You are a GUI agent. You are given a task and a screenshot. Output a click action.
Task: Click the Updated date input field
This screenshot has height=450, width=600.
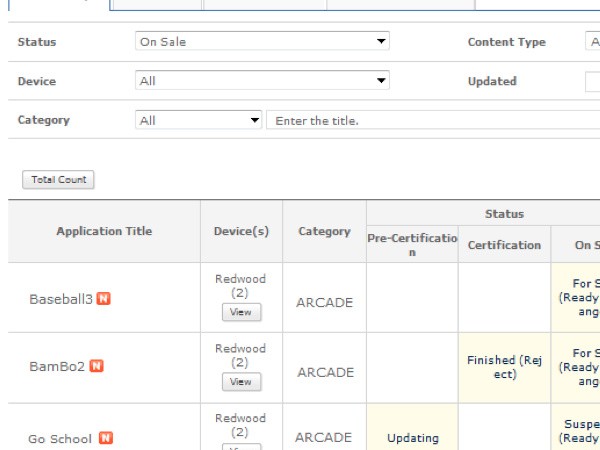[x=592, y=81]
